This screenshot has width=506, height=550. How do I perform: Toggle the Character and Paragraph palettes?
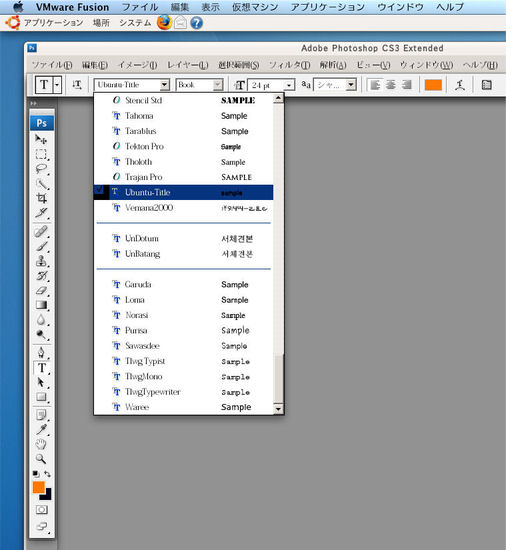486,85
